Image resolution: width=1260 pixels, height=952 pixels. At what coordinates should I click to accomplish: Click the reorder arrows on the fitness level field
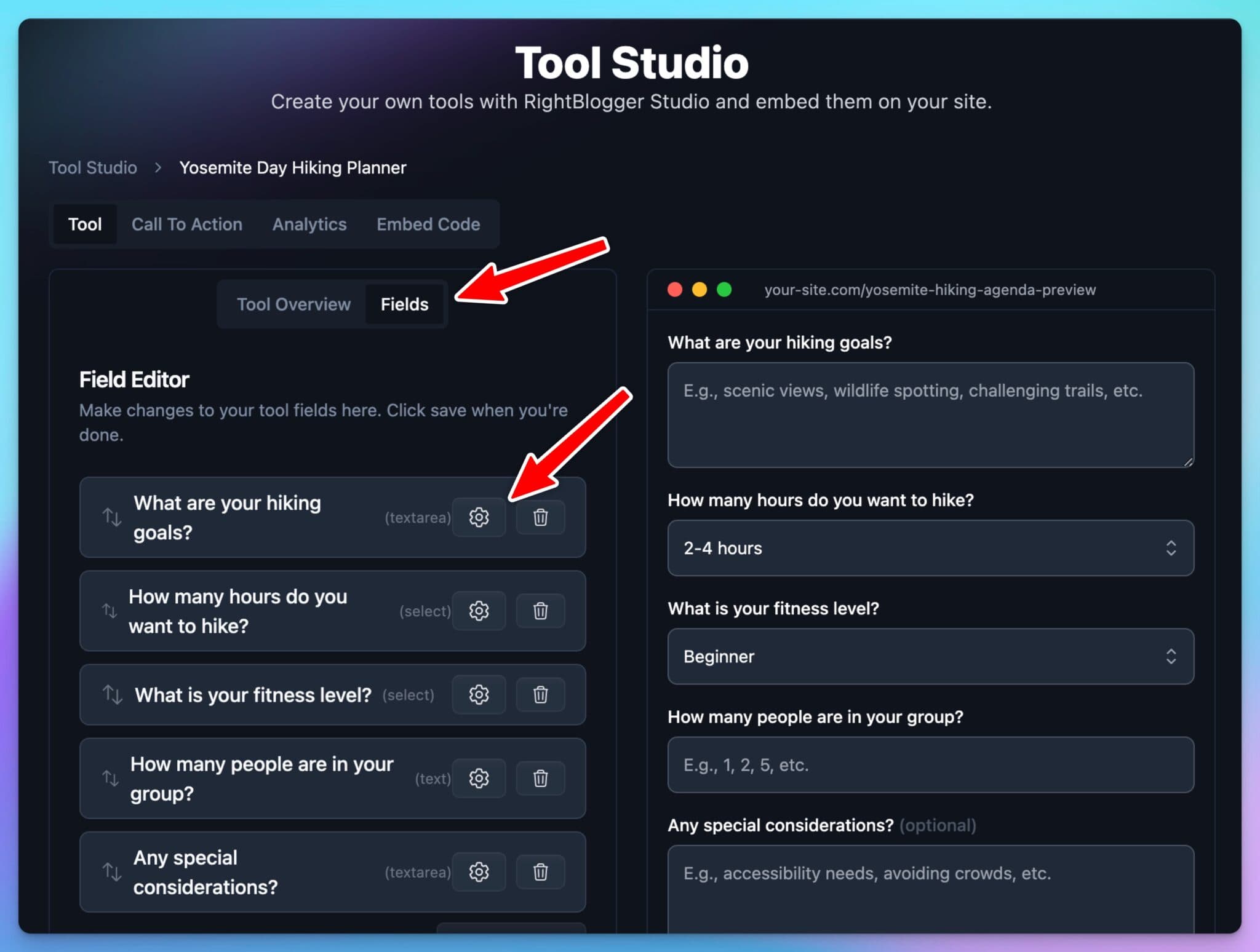pyautogui.click(x=112, y=694)
